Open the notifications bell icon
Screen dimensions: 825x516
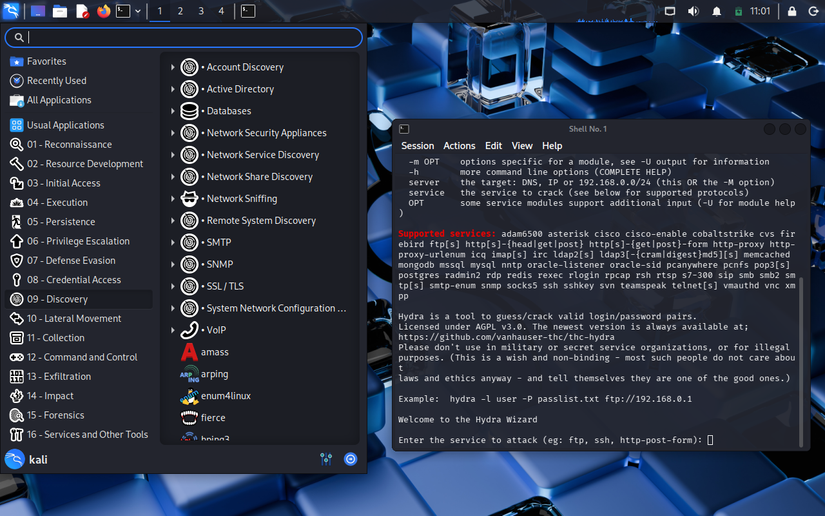click(x=716, y=11)
